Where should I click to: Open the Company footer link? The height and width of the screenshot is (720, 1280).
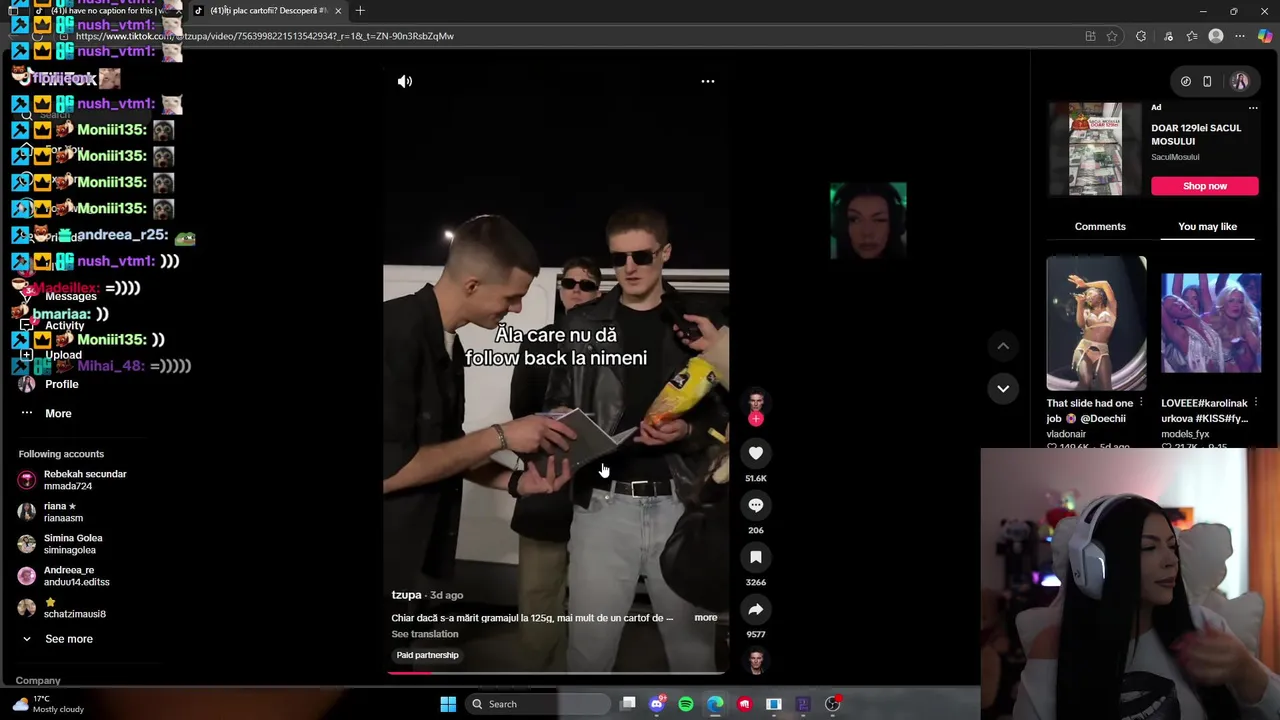38,681
